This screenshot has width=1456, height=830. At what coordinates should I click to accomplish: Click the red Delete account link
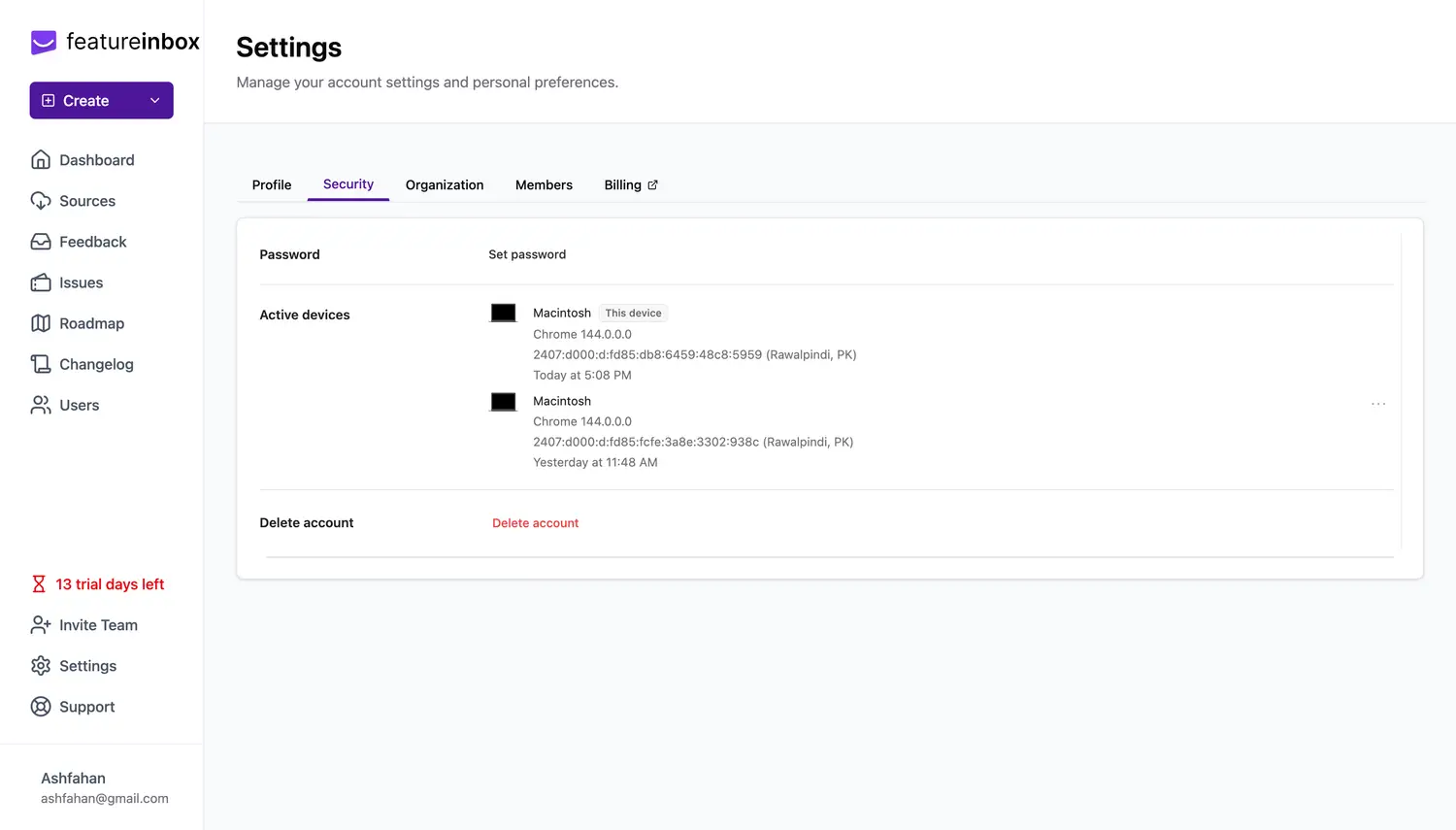point(535,523)
